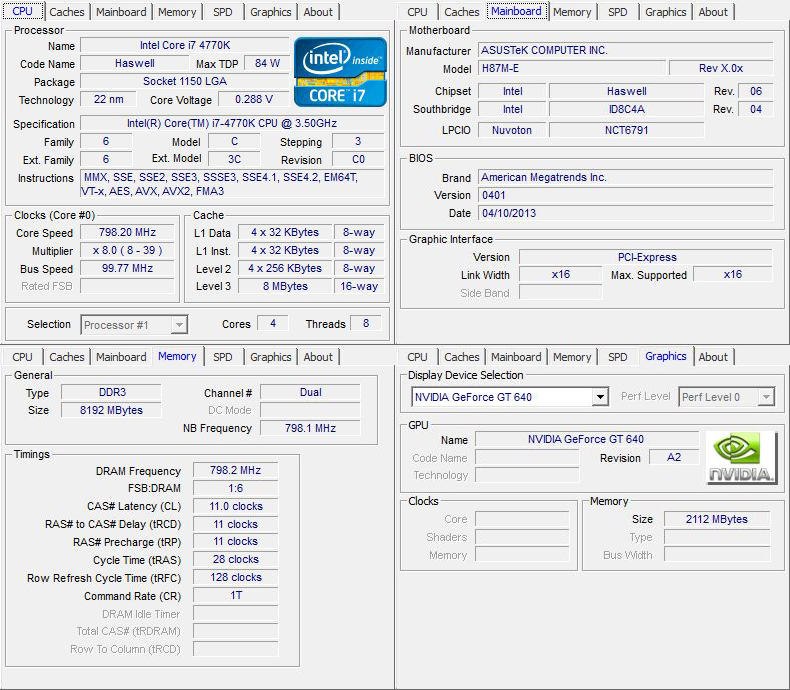Open Mainboard tab in the bottom-left Memory window
790x690 pixels.
121,357
